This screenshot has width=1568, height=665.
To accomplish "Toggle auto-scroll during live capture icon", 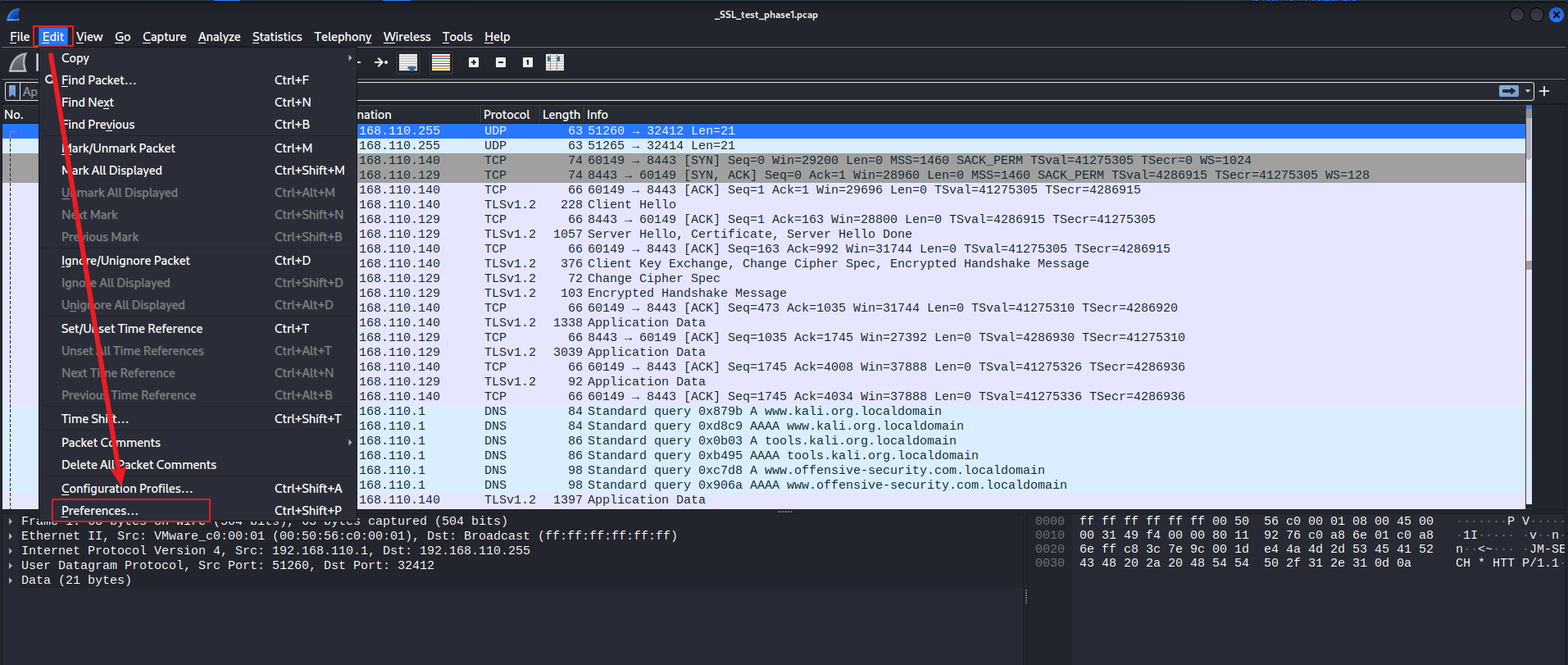I will [x=408, y=62].
